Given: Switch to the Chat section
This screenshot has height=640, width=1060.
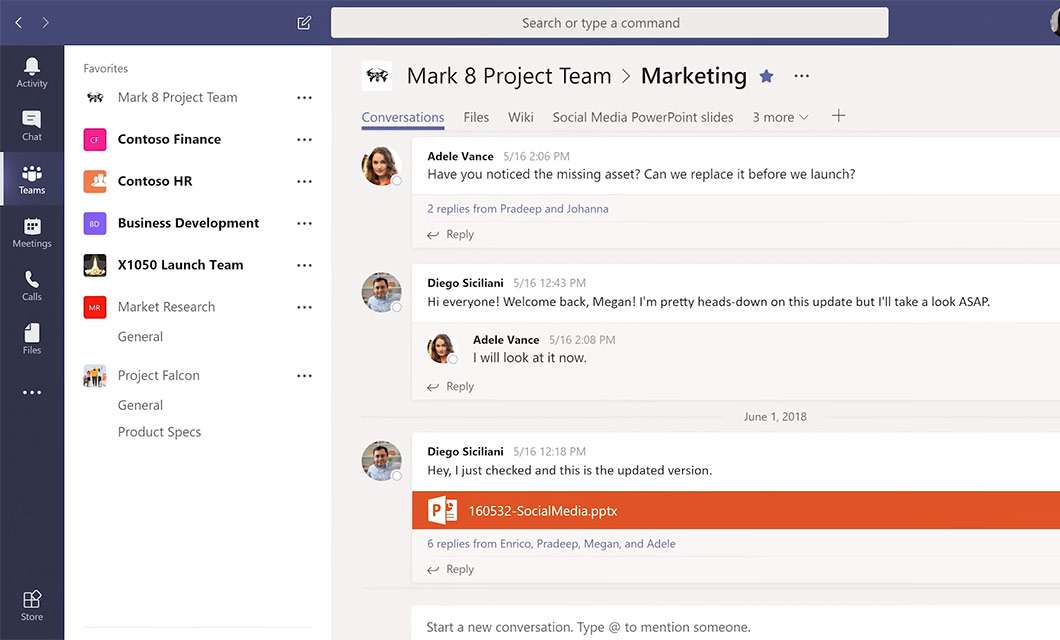Looking at the screenshot, I should pyautogui.click(x=31, y=126).
